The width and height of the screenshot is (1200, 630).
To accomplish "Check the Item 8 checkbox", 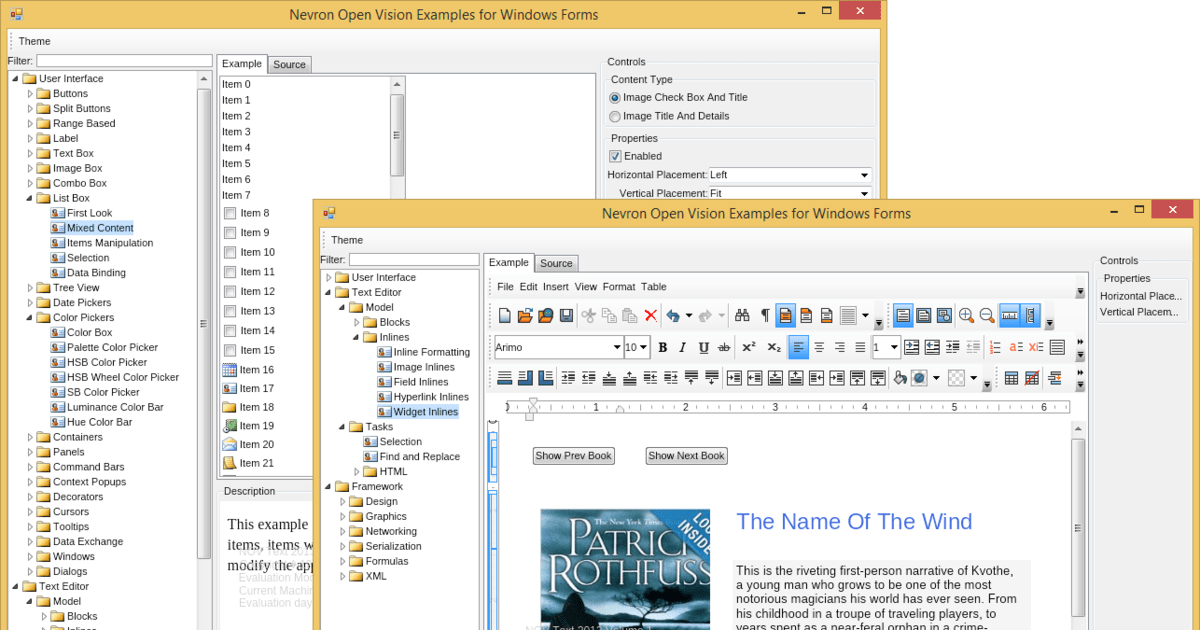I will point(230,213).
